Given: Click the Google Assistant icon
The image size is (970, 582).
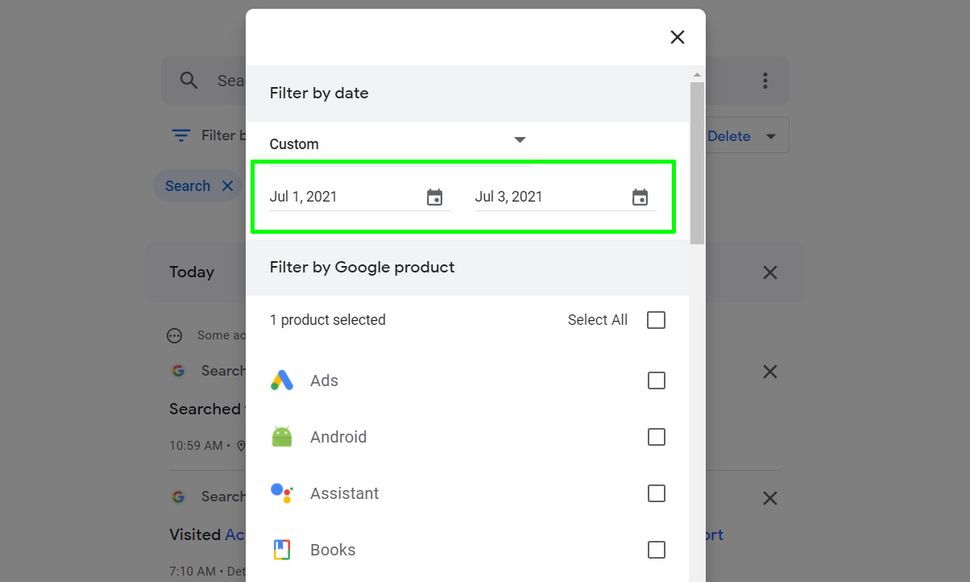Looking at the screenshot, I should pyautogui.click(x=281, y=492).
